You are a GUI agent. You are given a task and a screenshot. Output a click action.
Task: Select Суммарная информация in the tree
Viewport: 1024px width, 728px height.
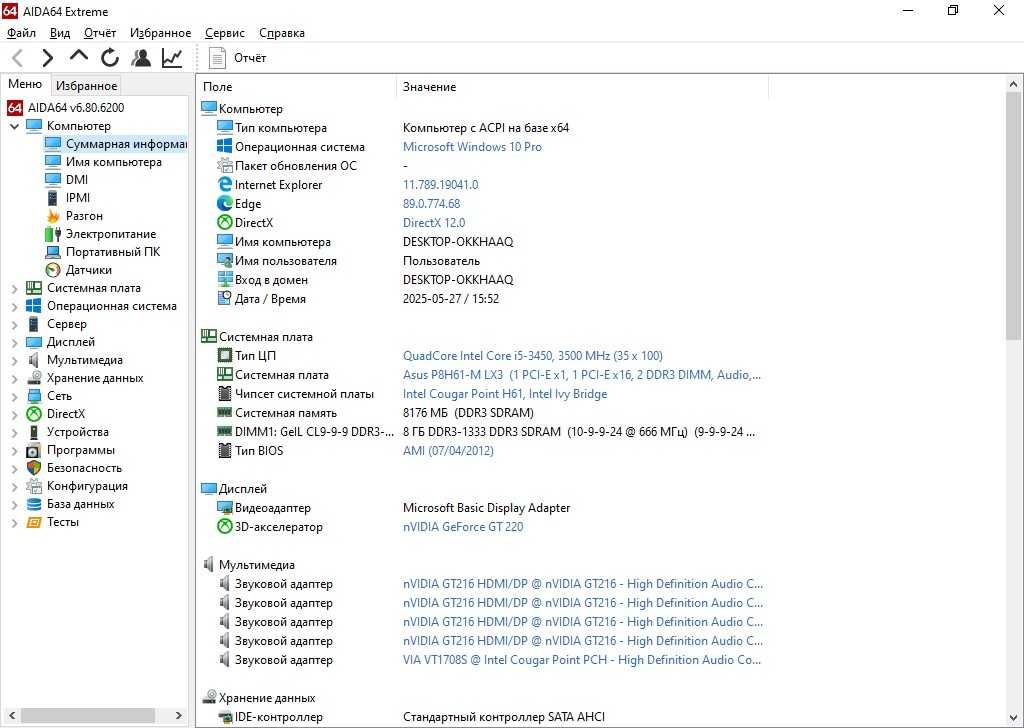[126, 144]
